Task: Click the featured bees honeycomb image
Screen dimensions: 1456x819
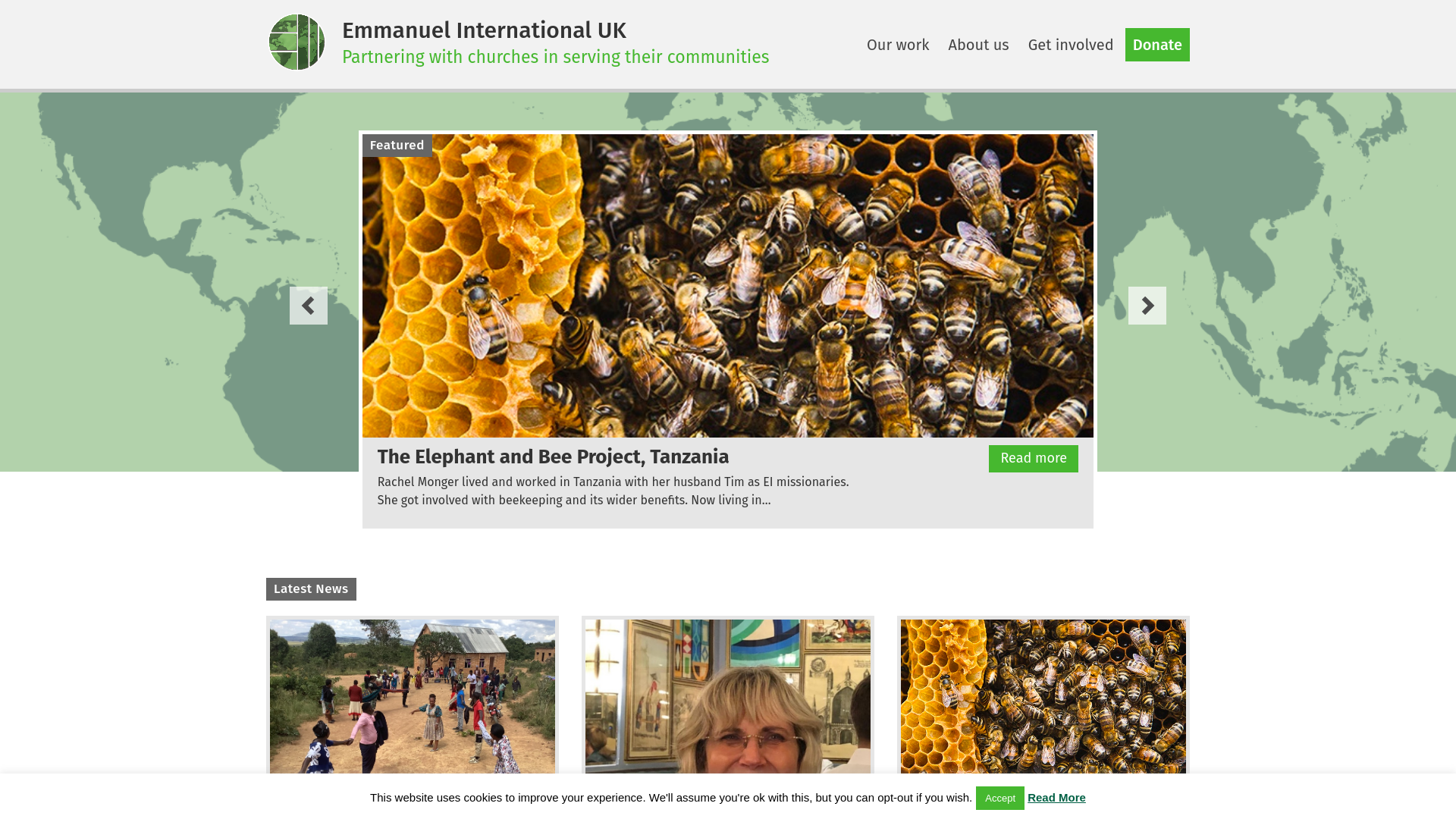Action: (x=728, y=286)
